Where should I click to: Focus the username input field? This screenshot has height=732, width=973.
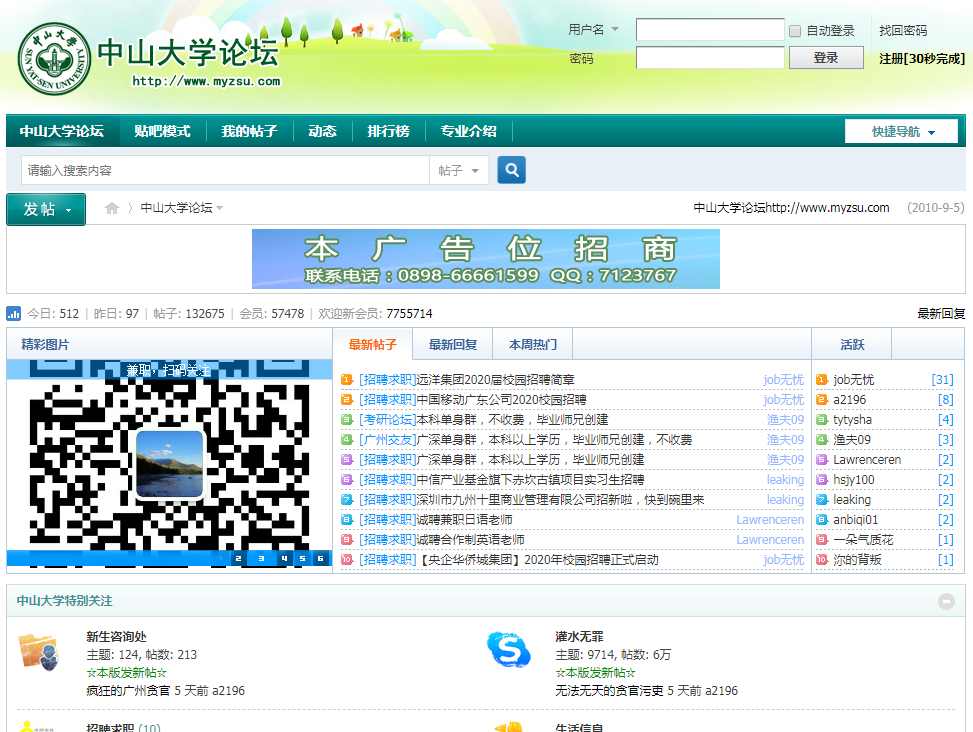point(710,30)
